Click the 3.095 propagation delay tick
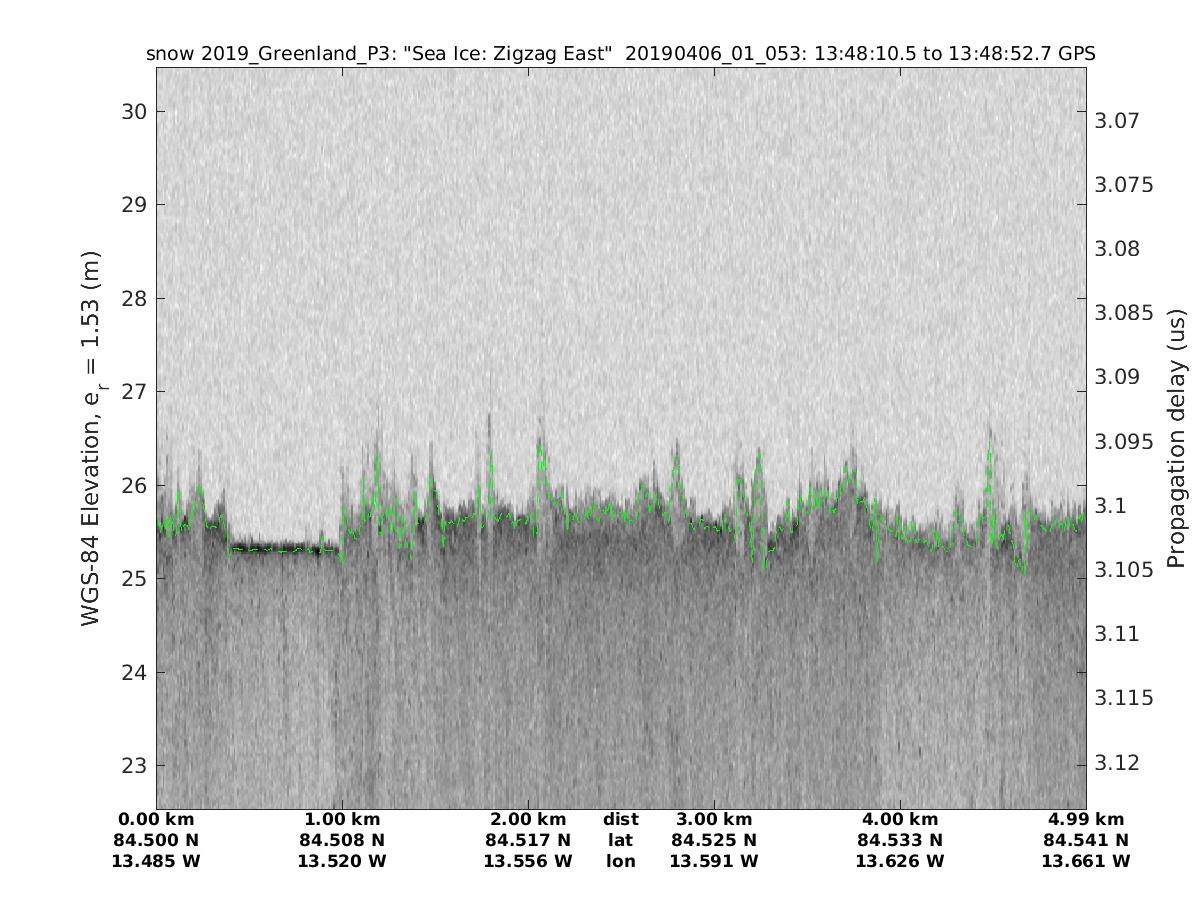Viewport: 1200px width, 900px height. pyautogui.click(x=1123, y=442)
